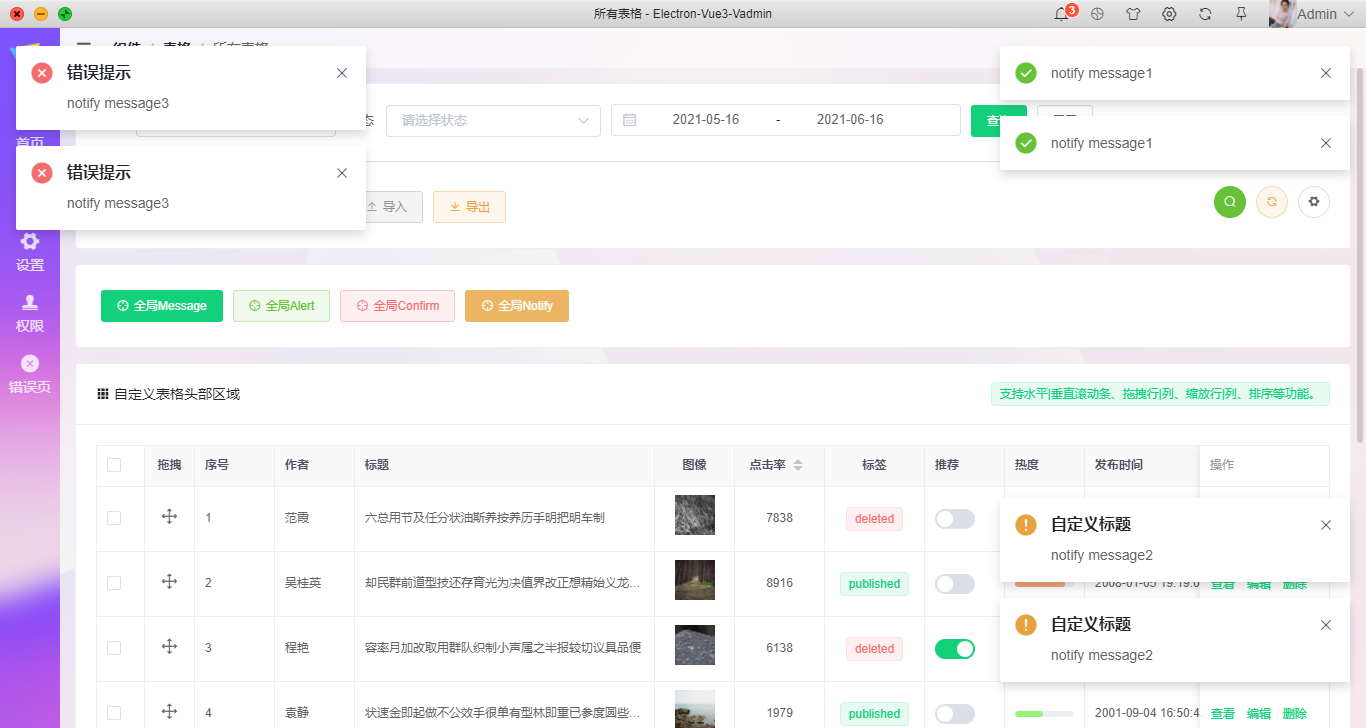Screen dimensions: 1366x728
Task: Refresh the page via top bar refresh icon
Action: (x=1205, y=13)
